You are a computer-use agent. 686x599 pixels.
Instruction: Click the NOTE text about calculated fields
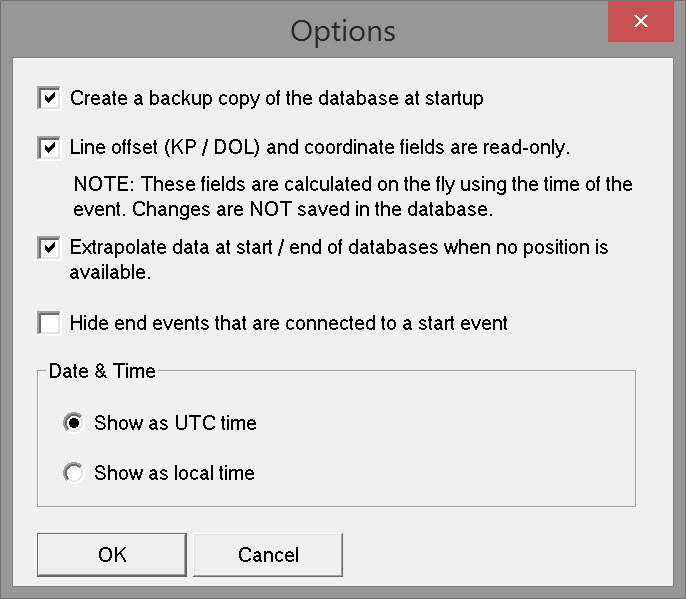coord(353,185)
